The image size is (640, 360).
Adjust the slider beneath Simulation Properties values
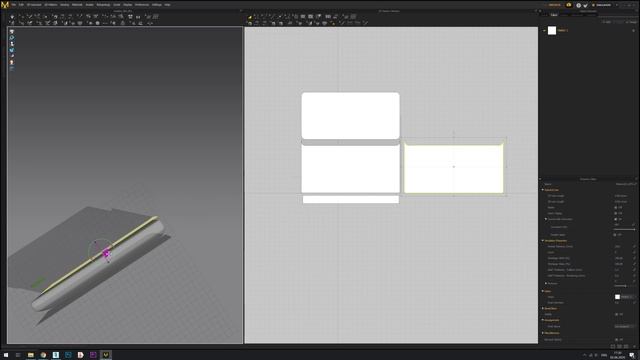click(624, 286)
